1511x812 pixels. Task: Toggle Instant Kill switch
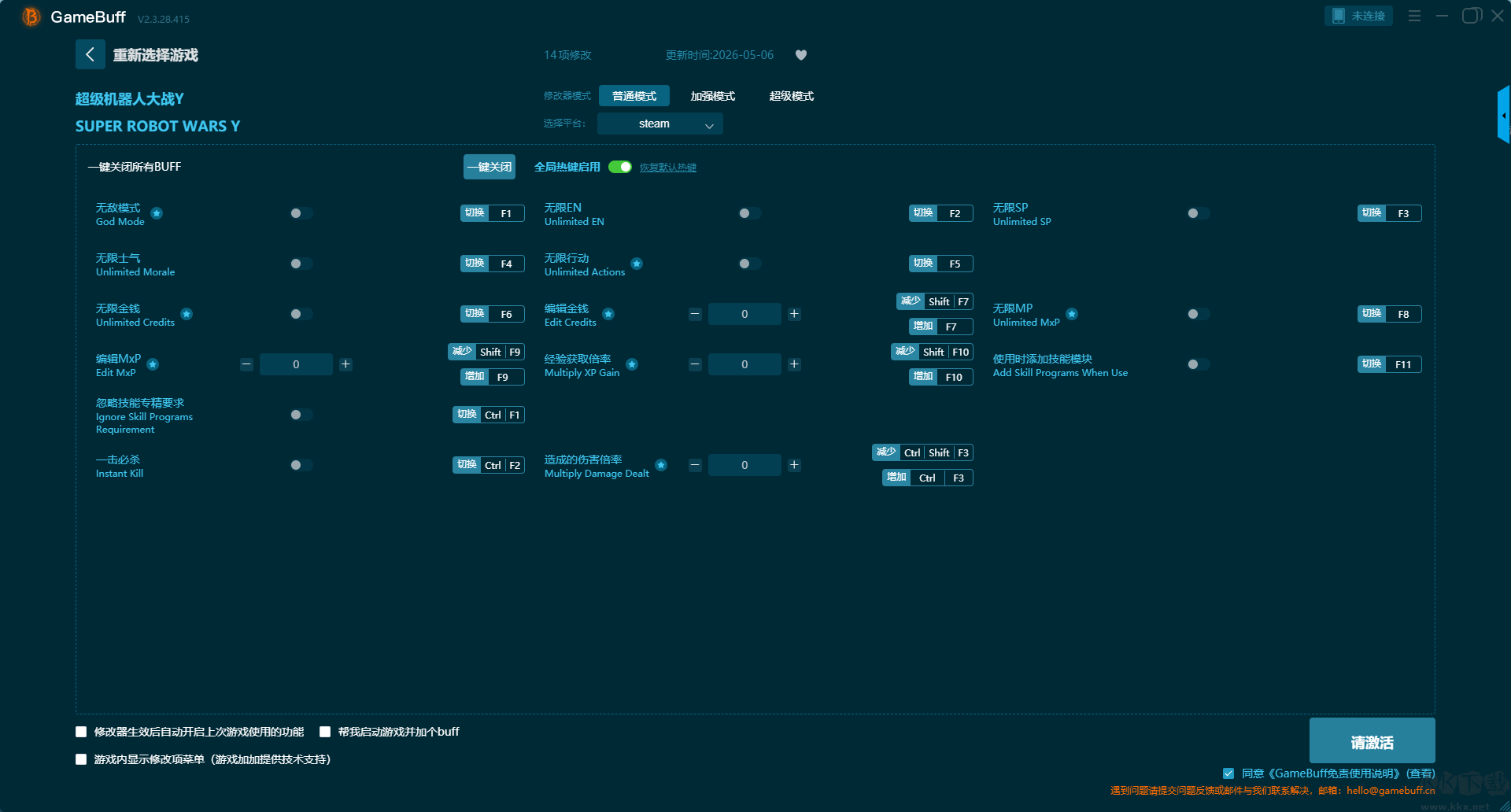coord(301,465)
